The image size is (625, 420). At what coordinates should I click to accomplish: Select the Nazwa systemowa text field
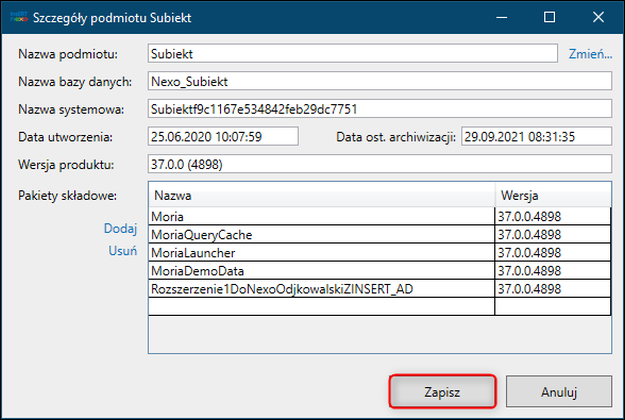coord(378,109)
